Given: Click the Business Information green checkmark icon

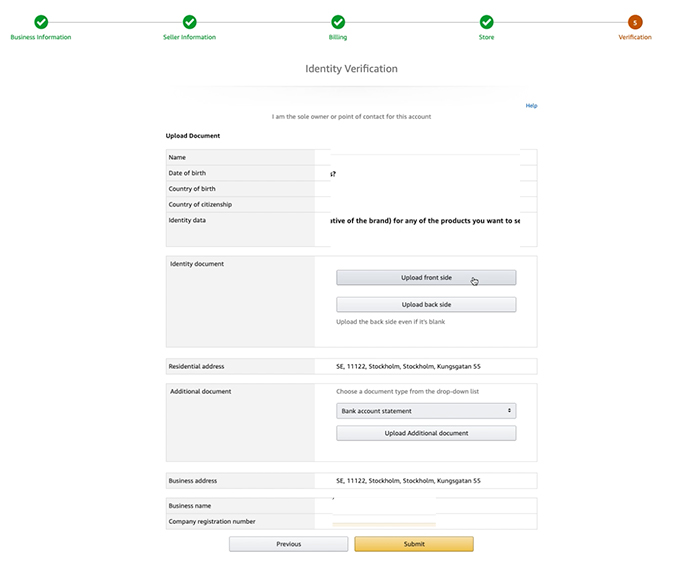Looking at the screenshot, I should 41,22.
